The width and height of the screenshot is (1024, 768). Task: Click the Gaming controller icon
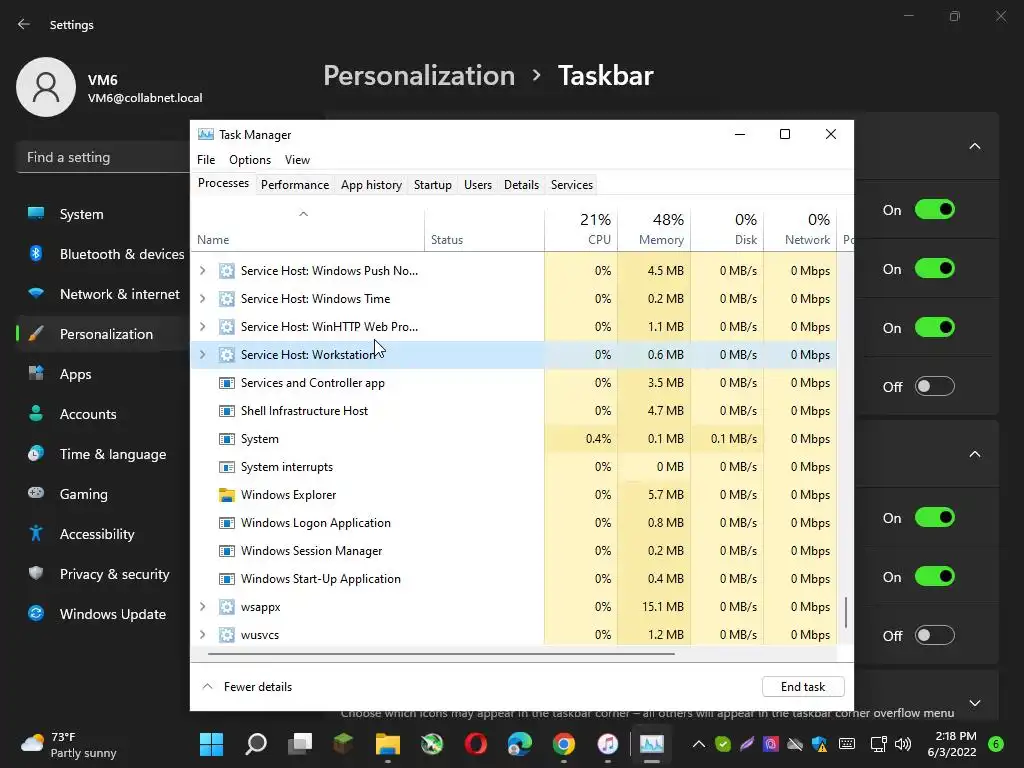tap(36, 493)
